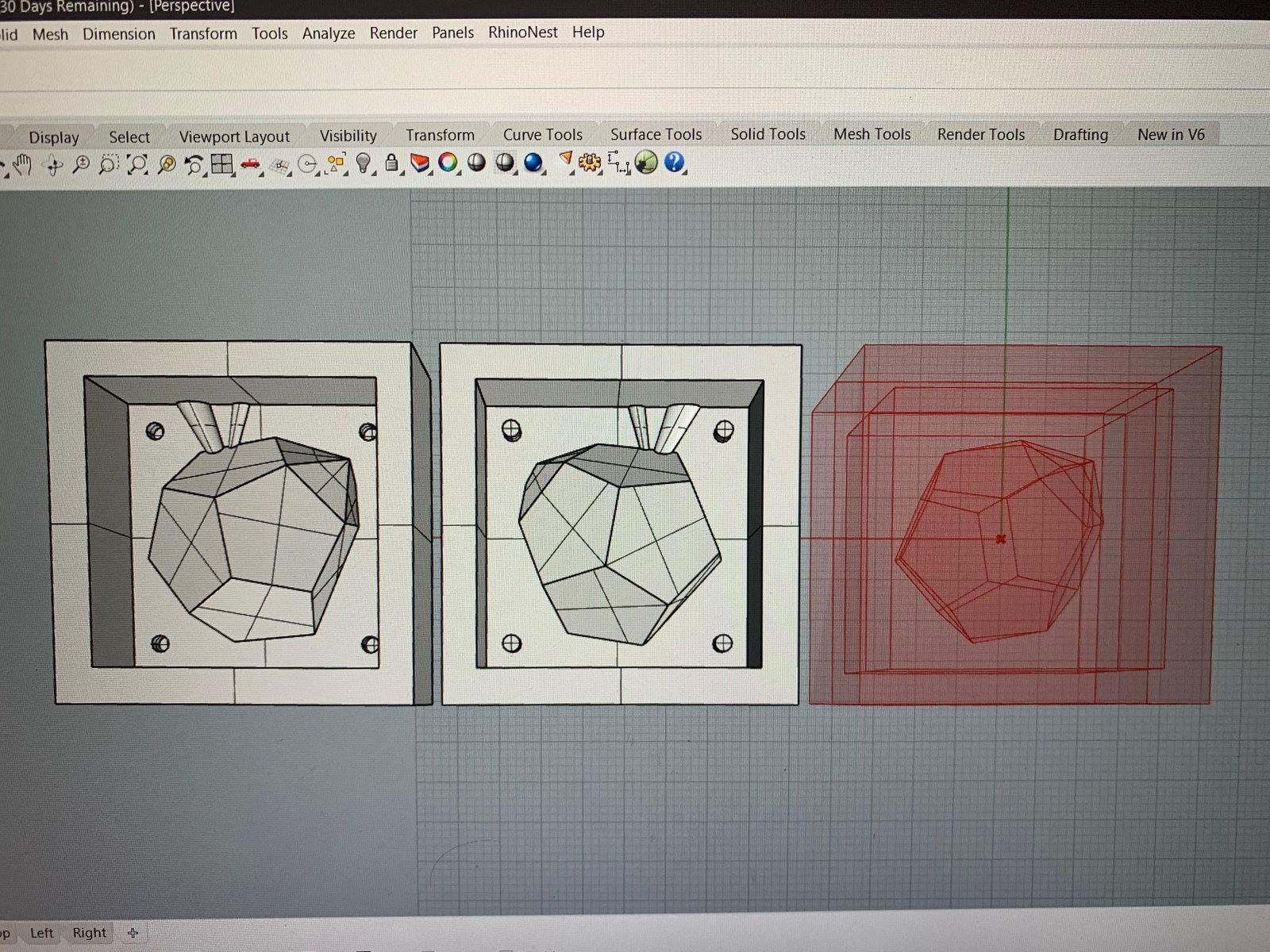Click the Dimension tool icon
This screenshot has width=1270, height=952.
(x=619, y=163)
